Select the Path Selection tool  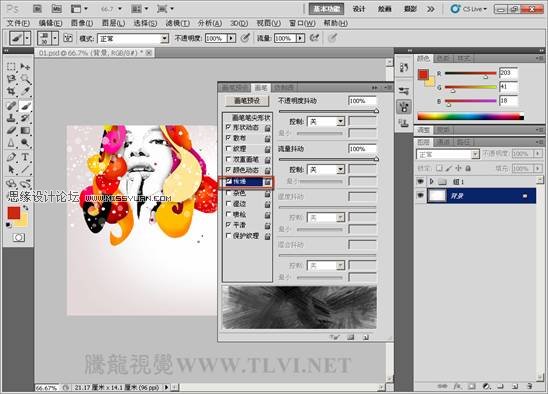point(11,170)
